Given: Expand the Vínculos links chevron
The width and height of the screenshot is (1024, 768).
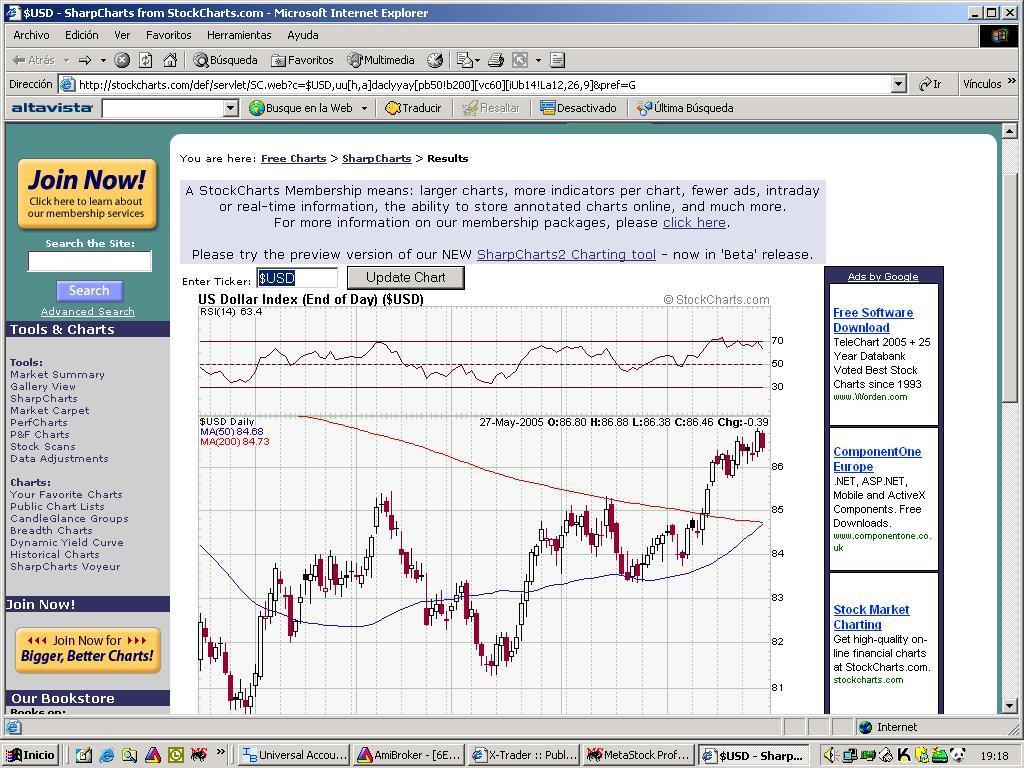Looking at the screenshot, I should coord(1012,81).
